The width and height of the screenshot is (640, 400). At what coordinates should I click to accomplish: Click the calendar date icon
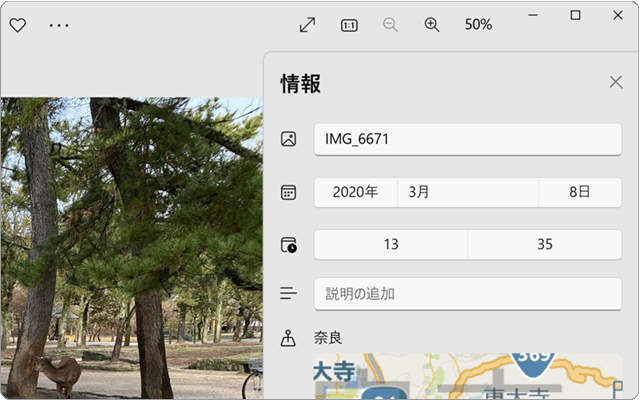289,192
